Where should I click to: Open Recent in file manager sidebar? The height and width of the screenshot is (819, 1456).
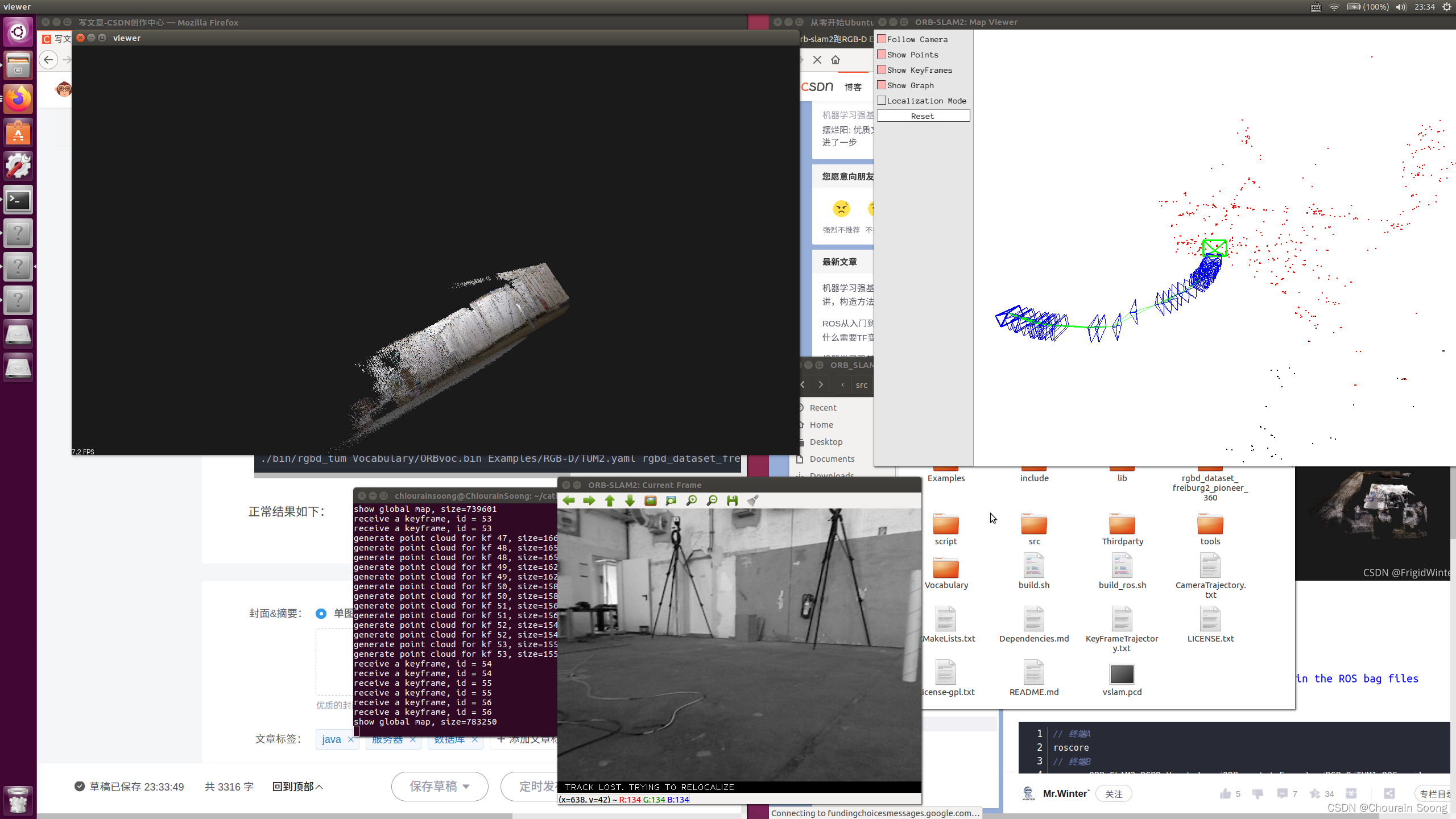click(x=823, y=408)
